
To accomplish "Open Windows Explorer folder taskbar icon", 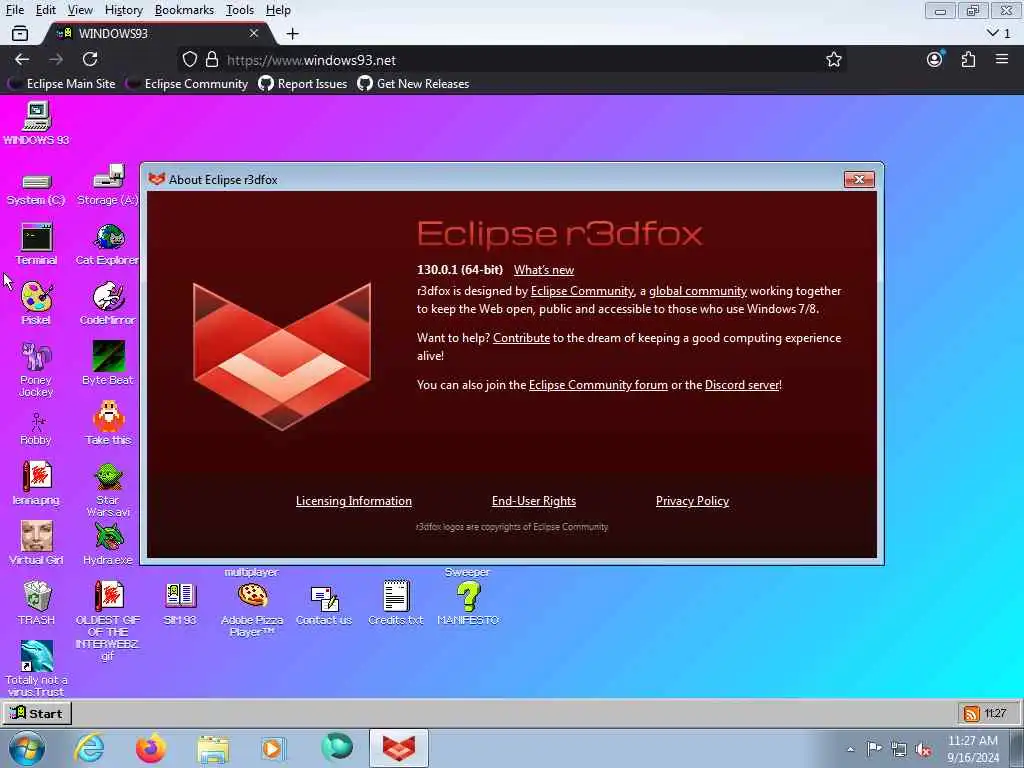I will [x=213, y=748].
